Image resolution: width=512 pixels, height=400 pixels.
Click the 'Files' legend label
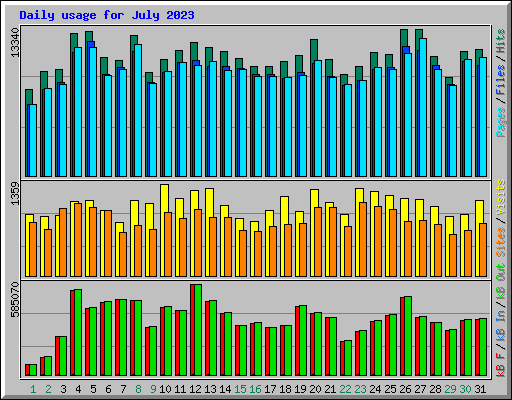501,80
